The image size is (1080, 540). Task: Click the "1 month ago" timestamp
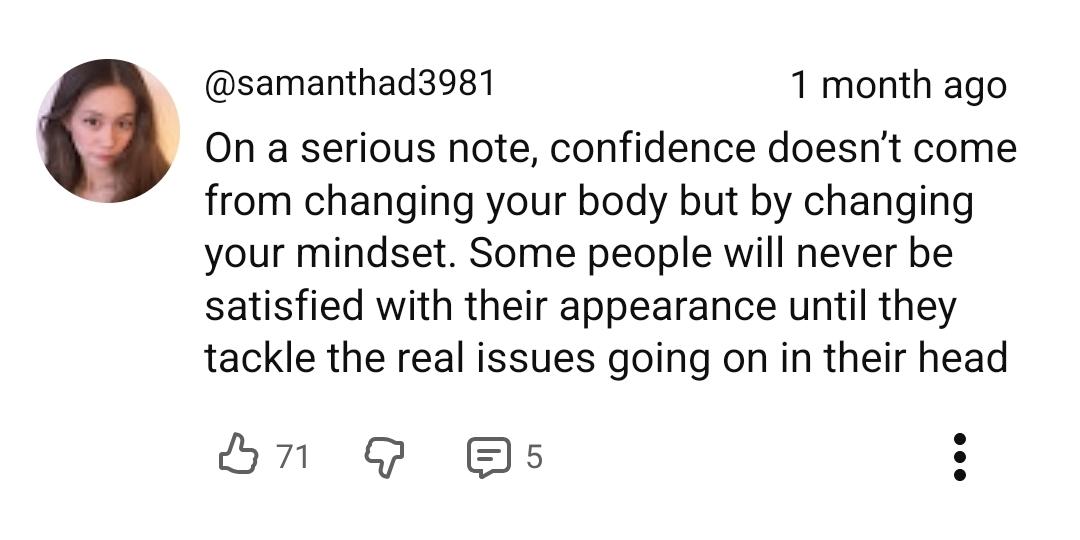(x=898, y=86)
